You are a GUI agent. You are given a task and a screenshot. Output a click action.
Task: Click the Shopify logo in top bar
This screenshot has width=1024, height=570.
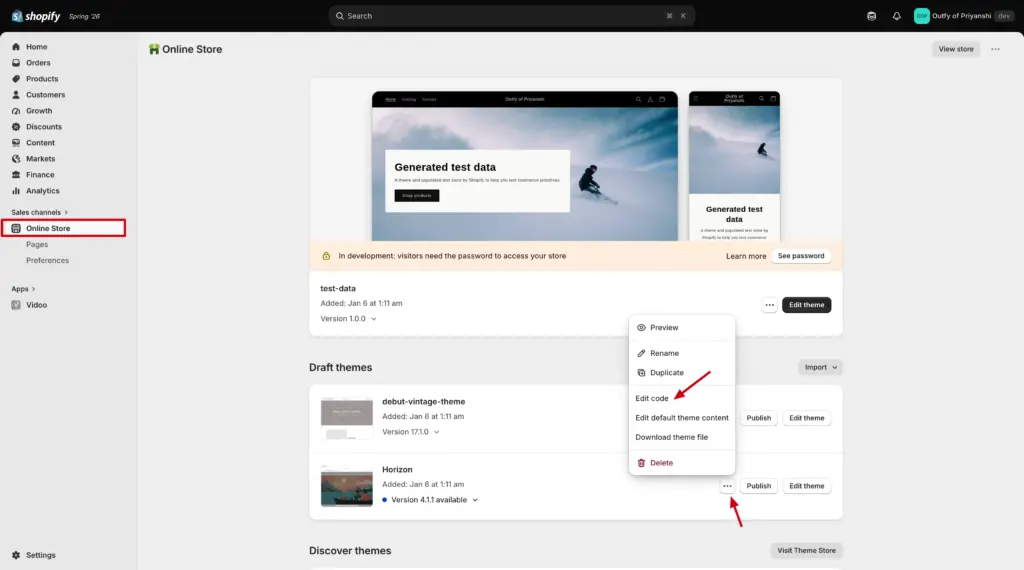click(36, 16)
